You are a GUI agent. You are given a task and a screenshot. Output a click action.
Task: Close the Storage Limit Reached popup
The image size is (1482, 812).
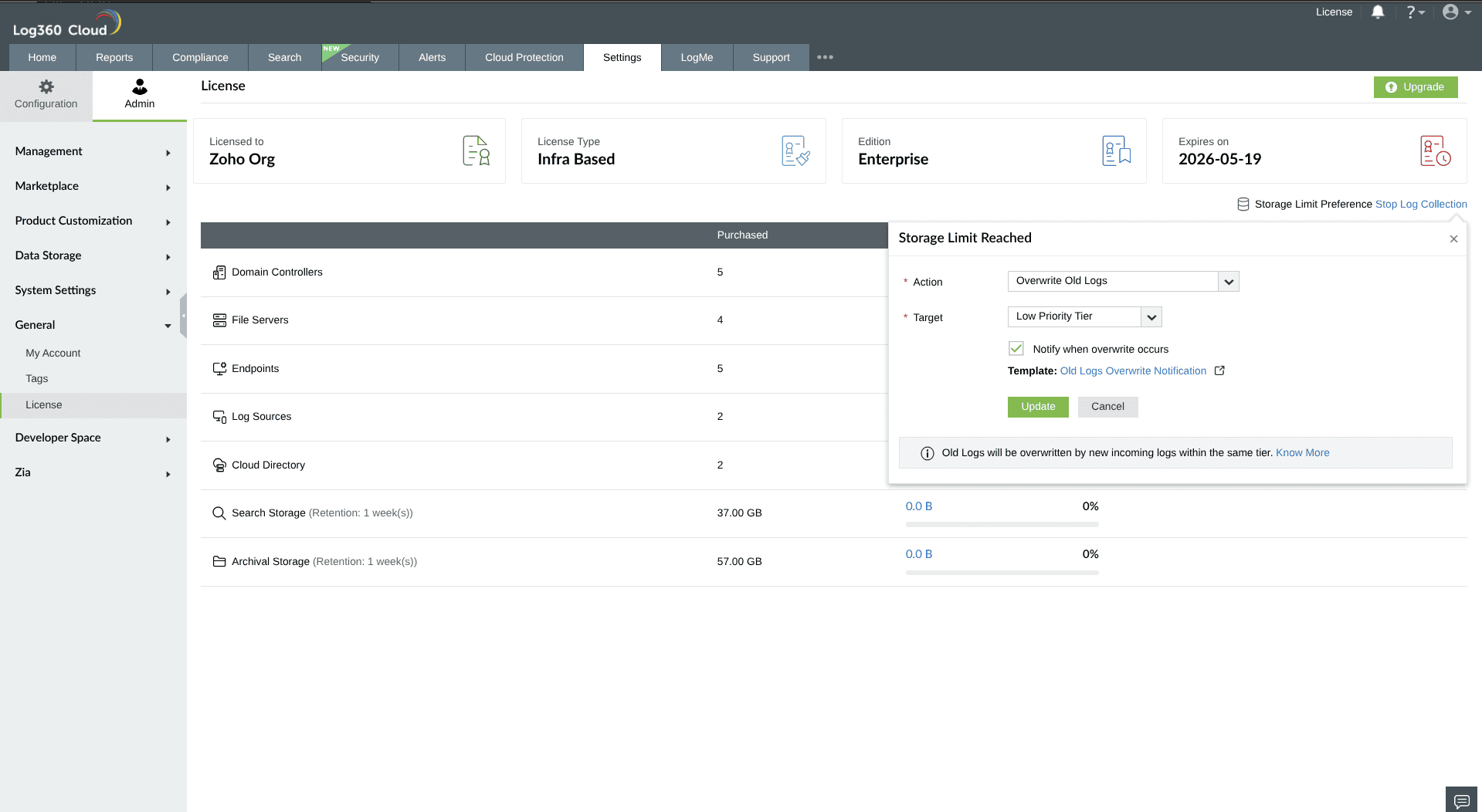[1453, 239]
